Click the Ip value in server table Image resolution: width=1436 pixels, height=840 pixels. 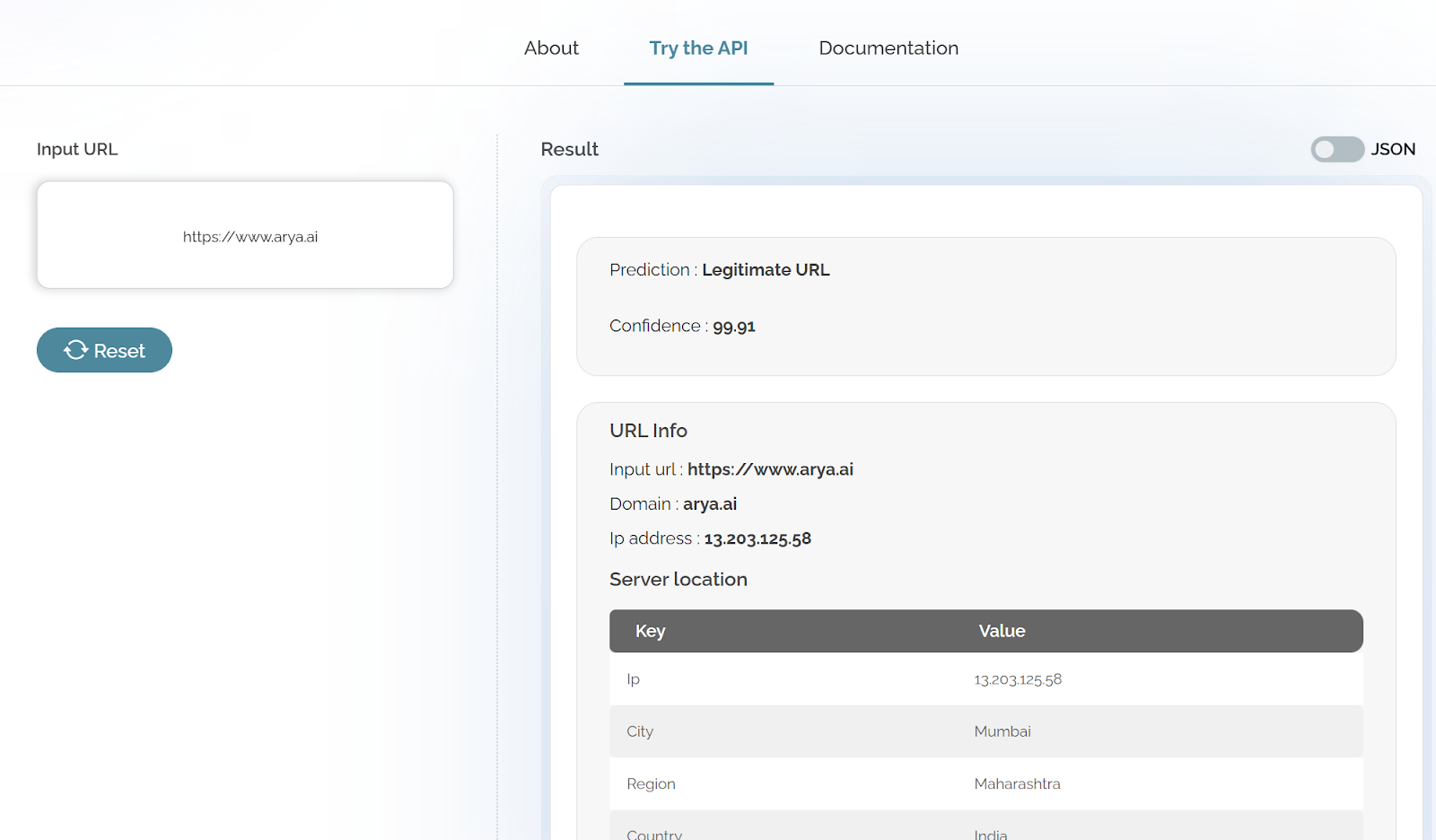[1018, 679]
